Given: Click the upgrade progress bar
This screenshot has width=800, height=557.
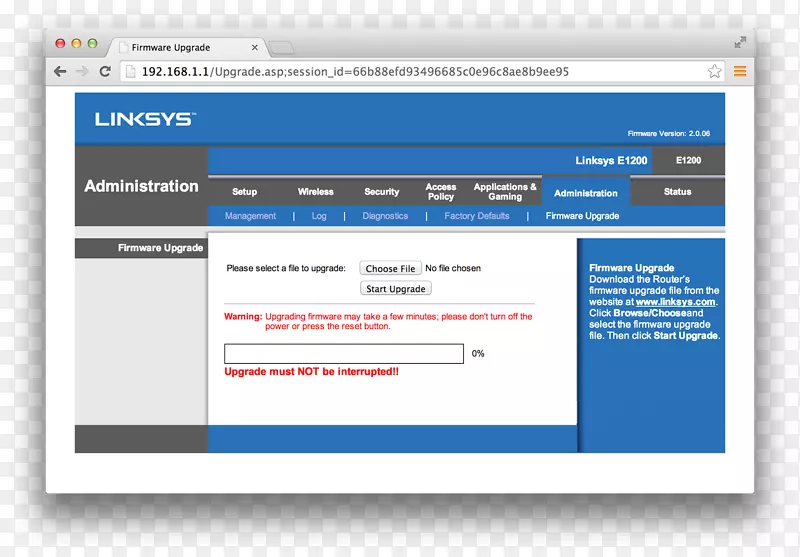Looking at the screenshot, I should pyautogui.click(x=344, y=353).
